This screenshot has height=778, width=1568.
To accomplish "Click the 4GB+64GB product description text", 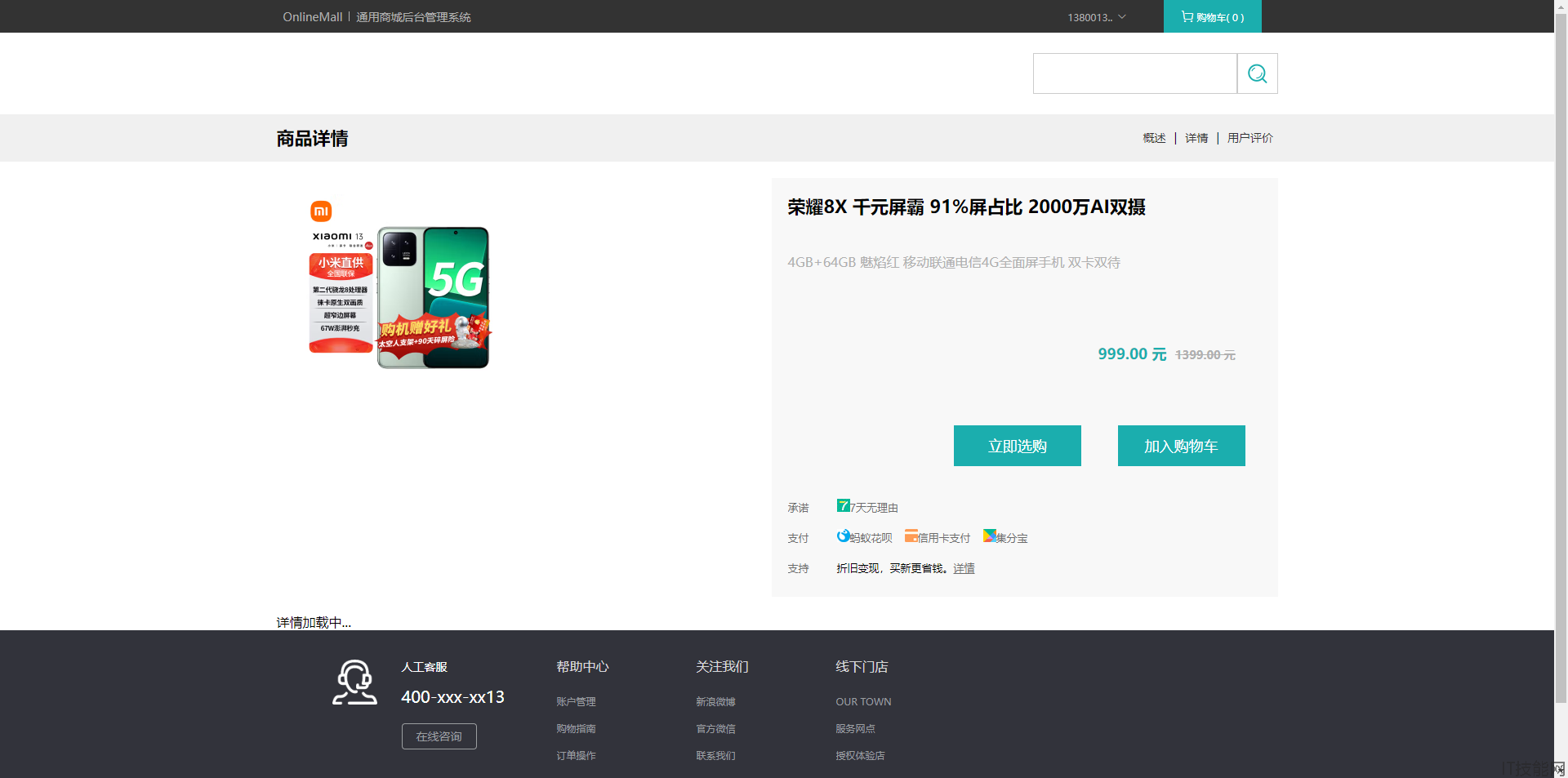I will tap(954, 262).
